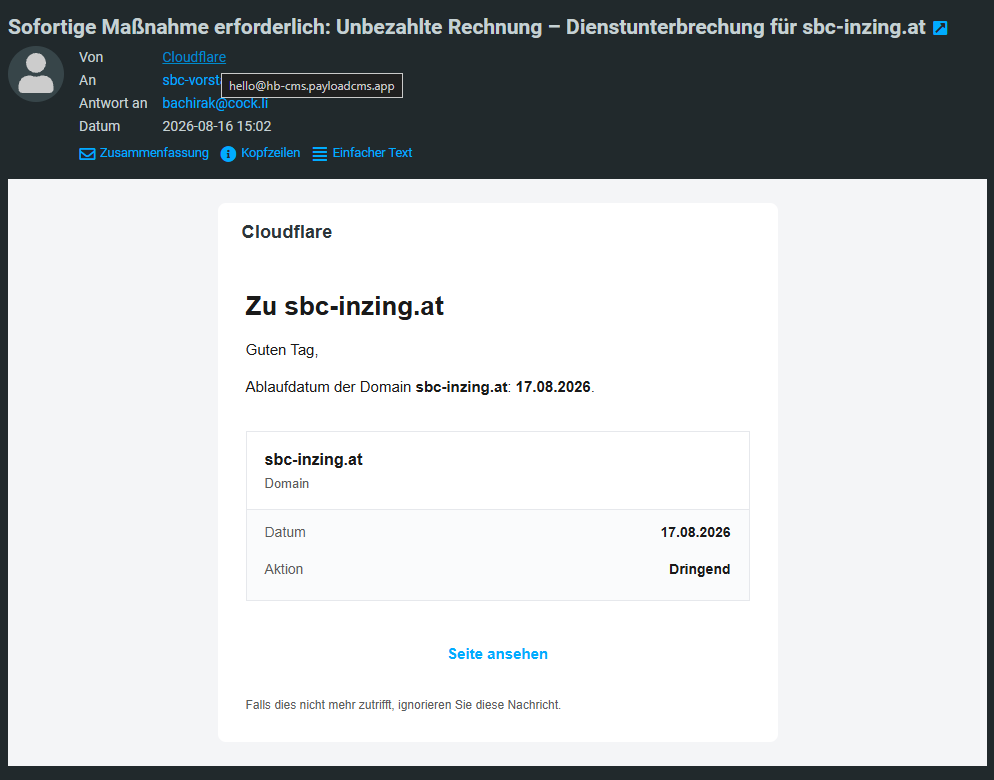Click the Domain label in card

pyautogui.click(x=287, y=483)
